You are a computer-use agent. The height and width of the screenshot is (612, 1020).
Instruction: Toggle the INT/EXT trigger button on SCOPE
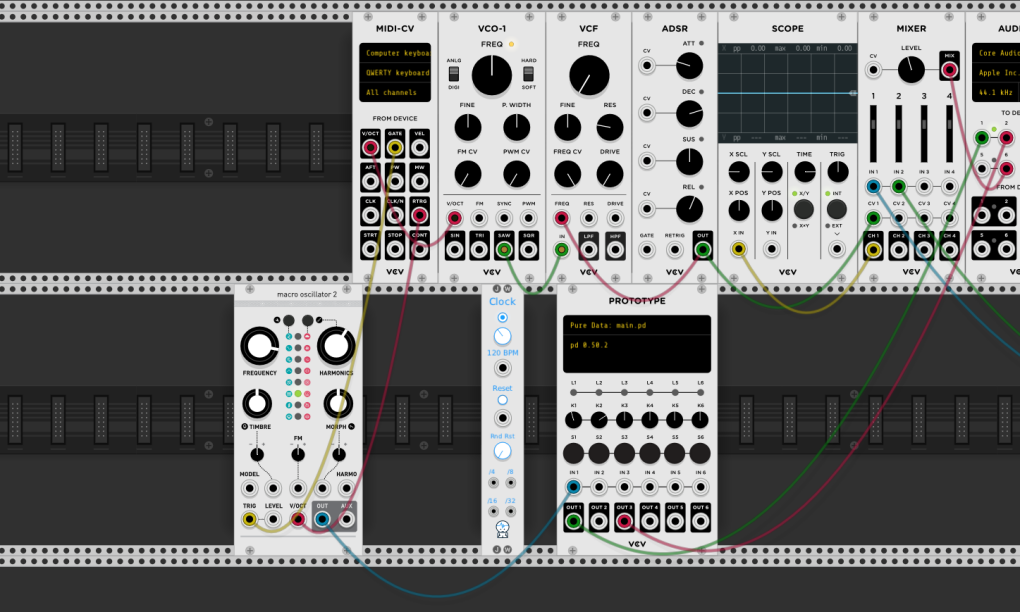837,209
